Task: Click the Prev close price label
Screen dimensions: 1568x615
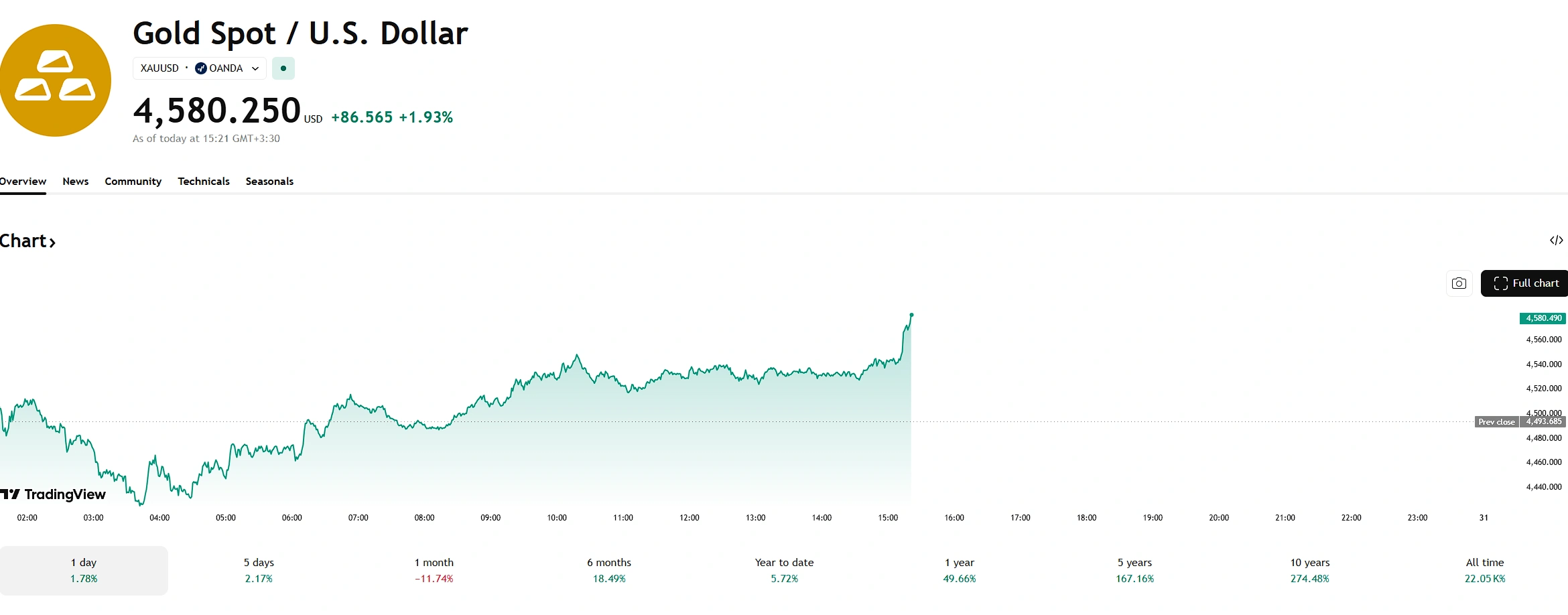Action: click(1496, 422)
